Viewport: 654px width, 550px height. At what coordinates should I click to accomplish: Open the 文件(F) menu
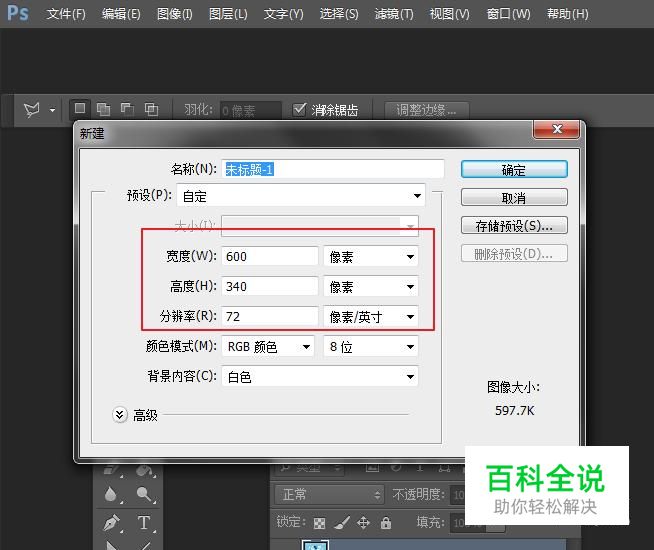click(x=66, y=14)
